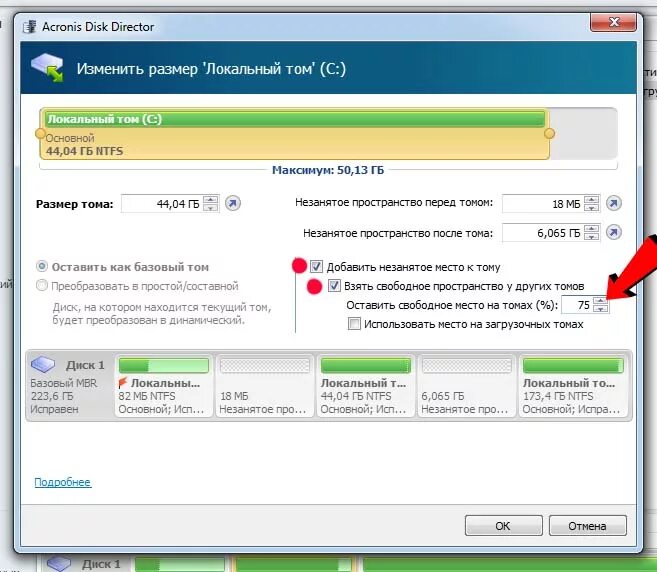
Task: Check Использовать место на загрузочных томах
Action: [354, 324]
